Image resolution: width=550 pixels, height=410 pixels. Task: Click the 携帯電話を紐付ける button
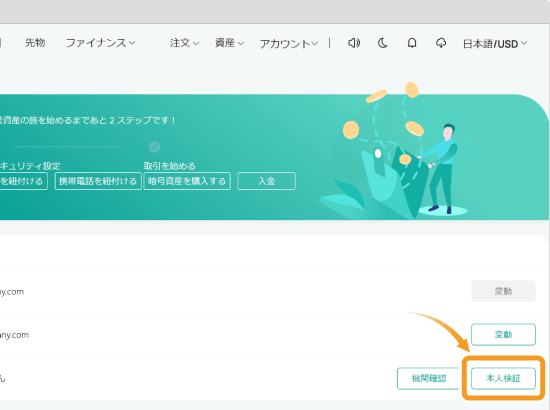click(98, 181)
